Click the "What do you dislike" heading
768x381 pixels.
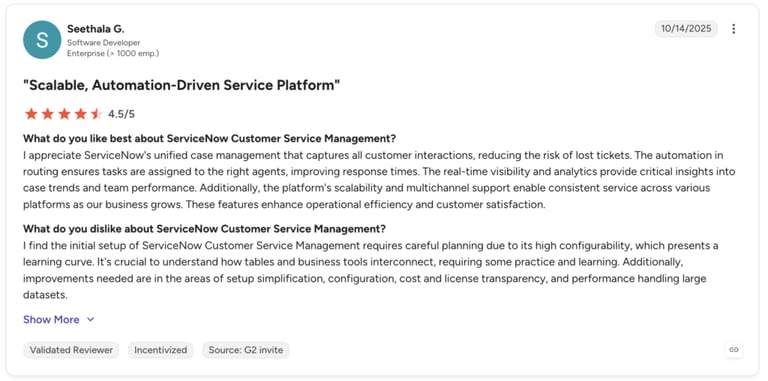[x=204, y=229]
